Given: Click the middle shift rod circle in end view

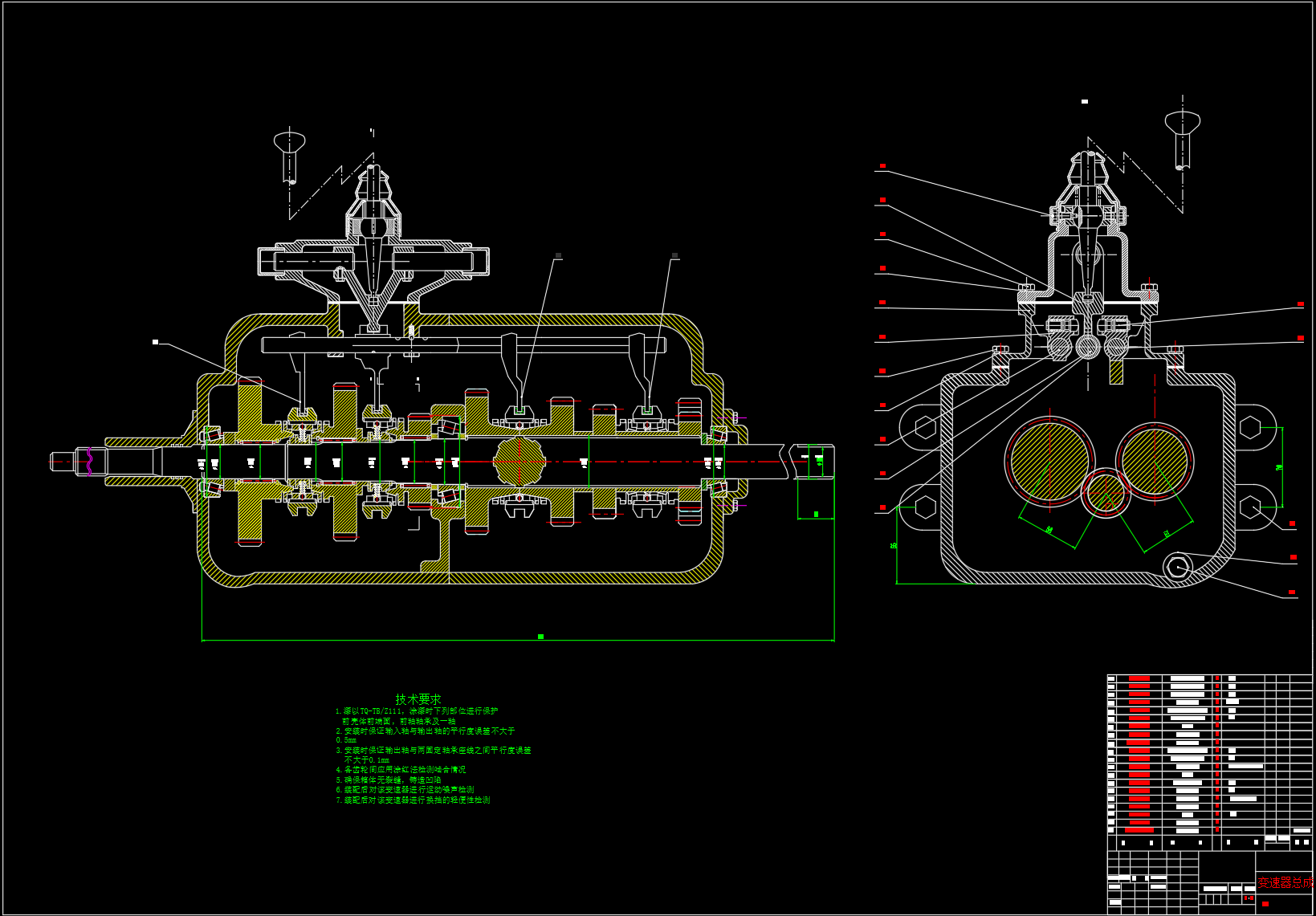Looking at the screenshot, I should pos(1087,347).
